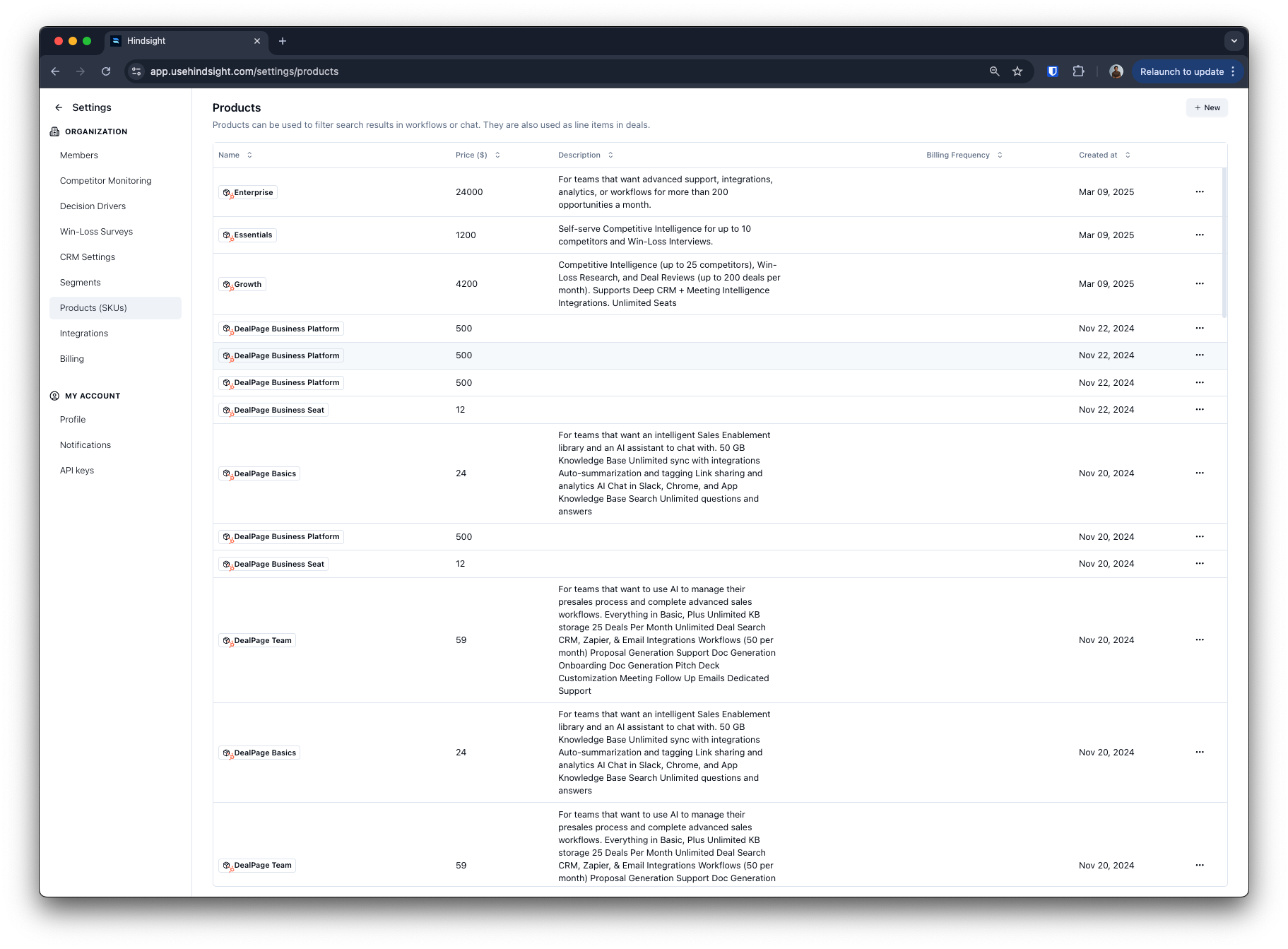
Task: Click the Organization building icon
Action: [54, 131]
